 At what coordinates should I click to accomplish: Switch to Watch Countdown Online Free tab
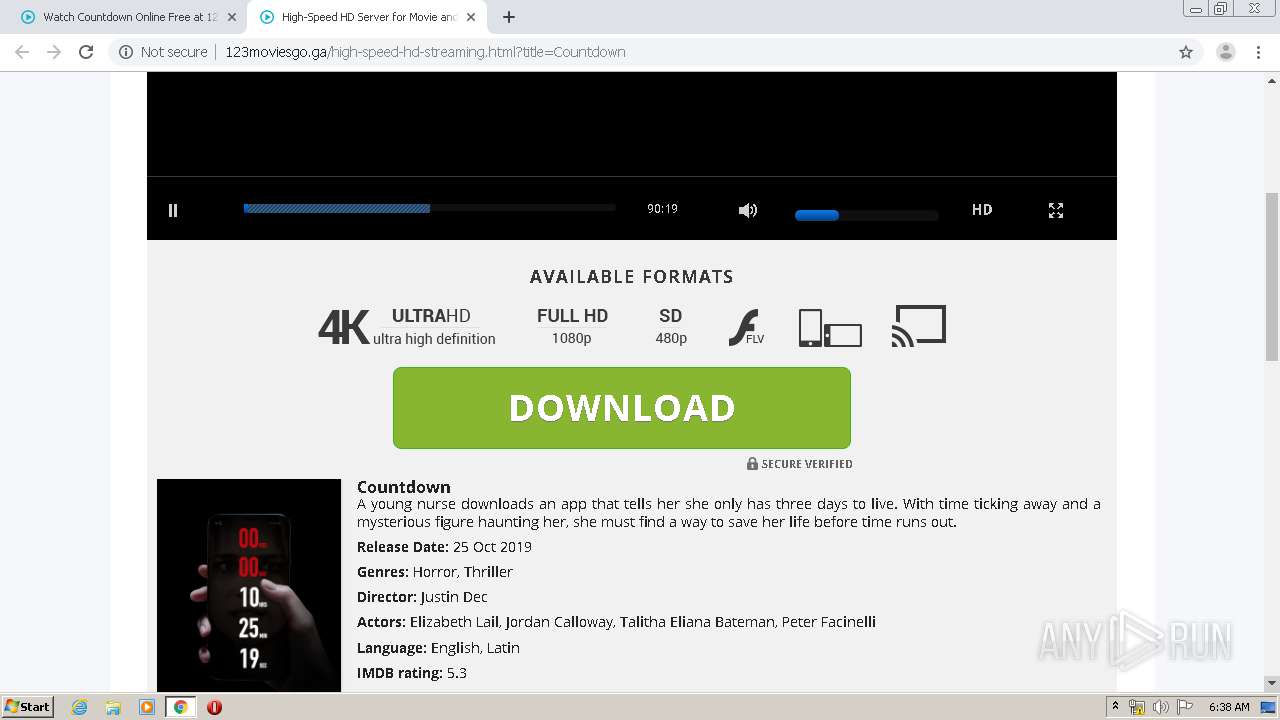(x=130, y=17)
